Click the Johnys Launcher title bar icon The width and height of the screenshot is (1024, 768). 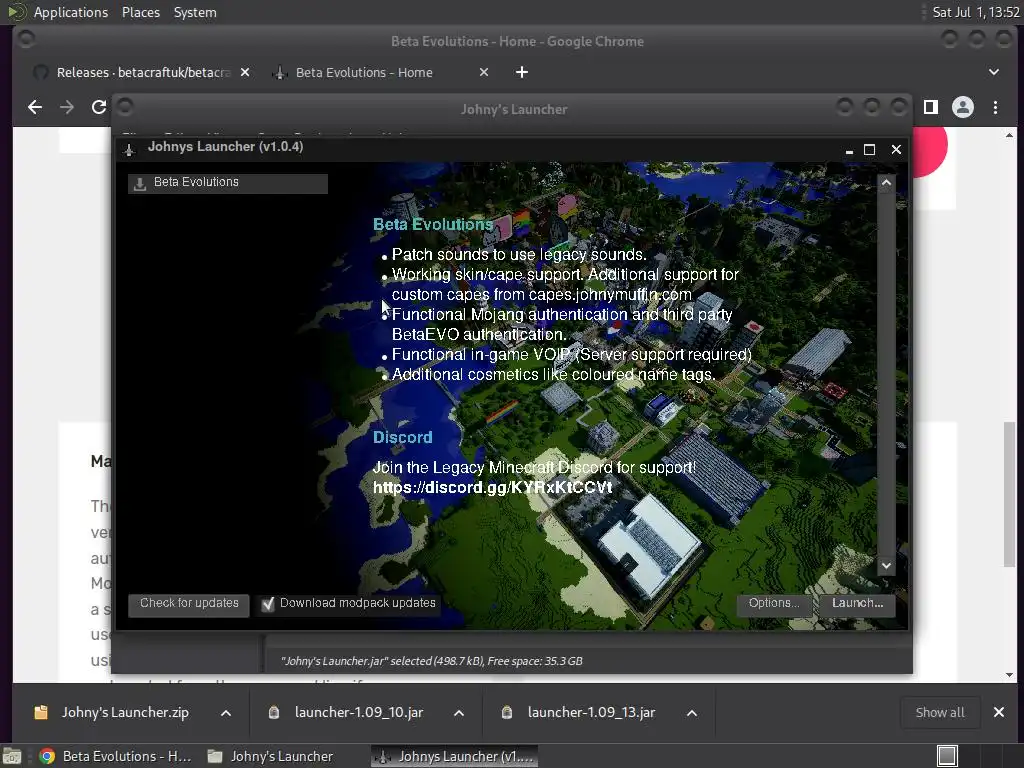129,149
